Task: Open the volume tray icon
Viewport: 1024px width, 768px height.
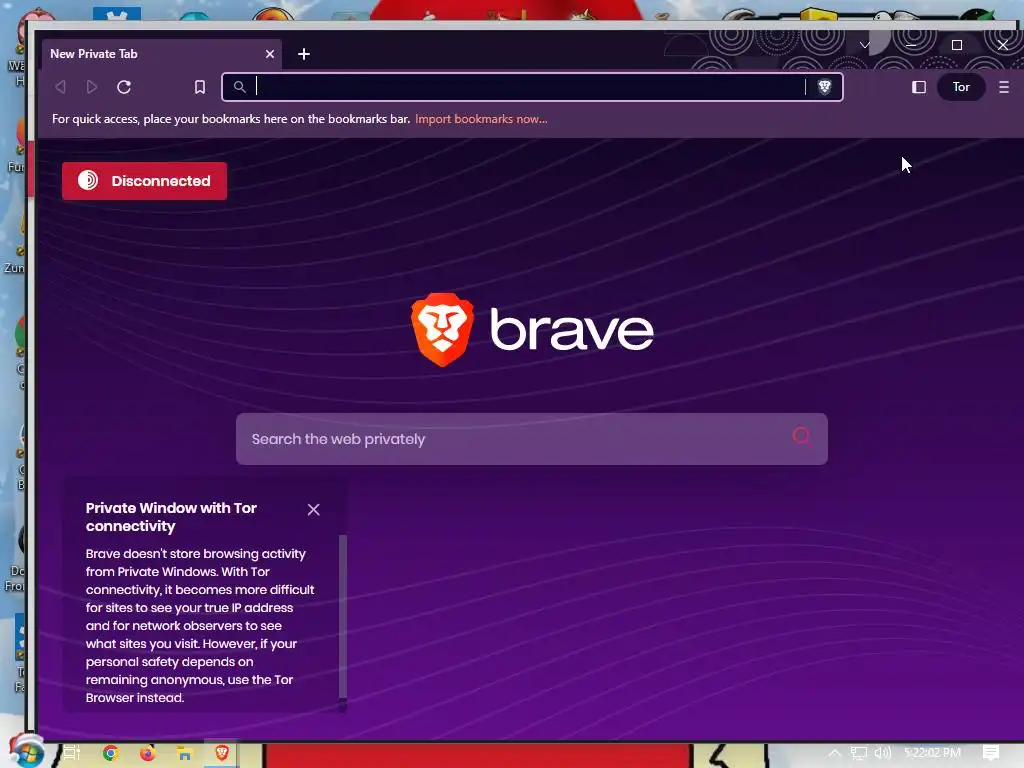Action: click(882, 753)
